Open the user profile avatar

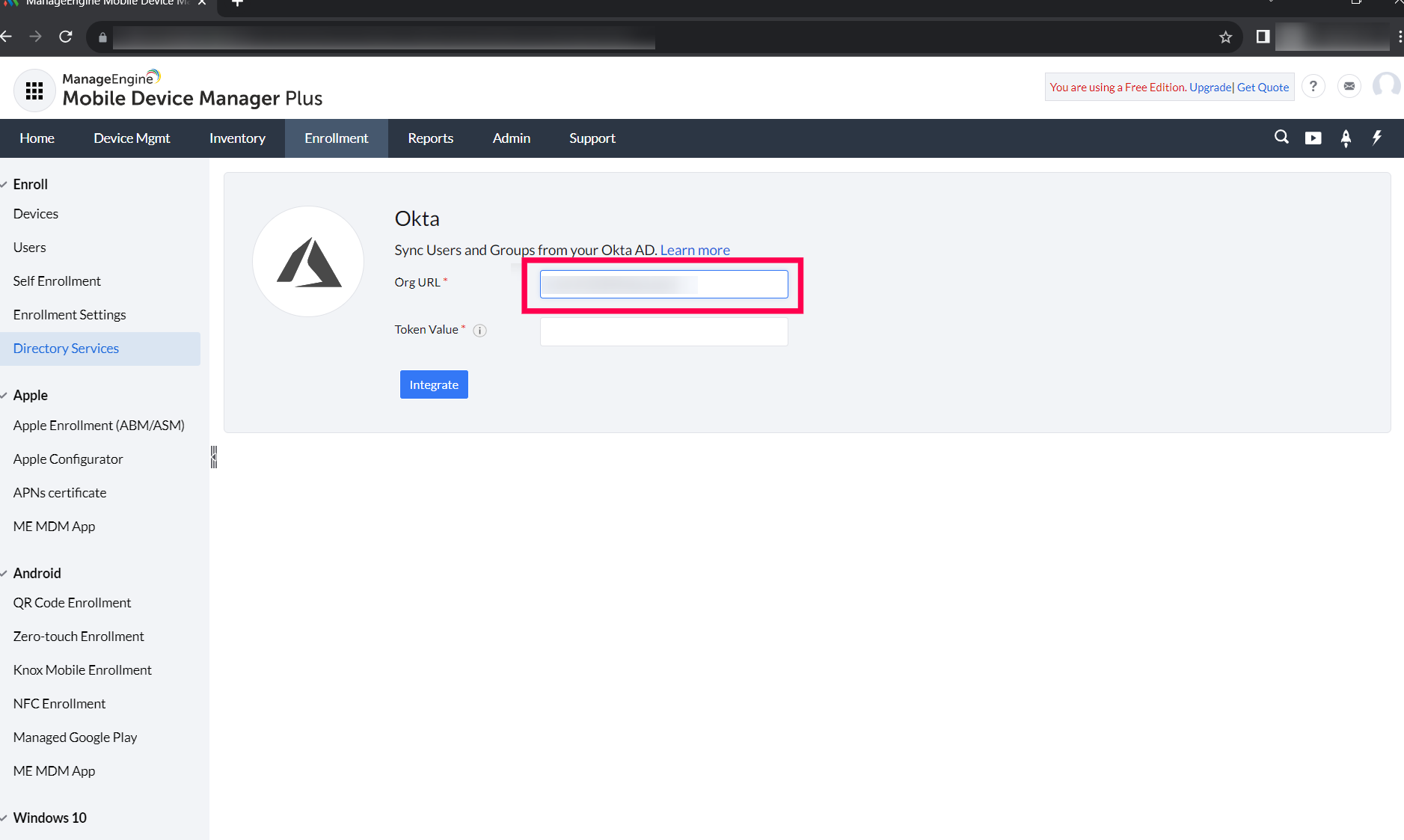[x=1388, y=85]
